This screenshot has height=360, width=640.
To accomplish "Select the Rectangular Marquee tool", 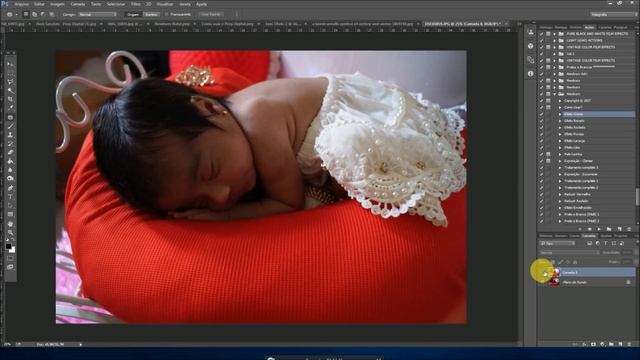I will pos(10,73).
